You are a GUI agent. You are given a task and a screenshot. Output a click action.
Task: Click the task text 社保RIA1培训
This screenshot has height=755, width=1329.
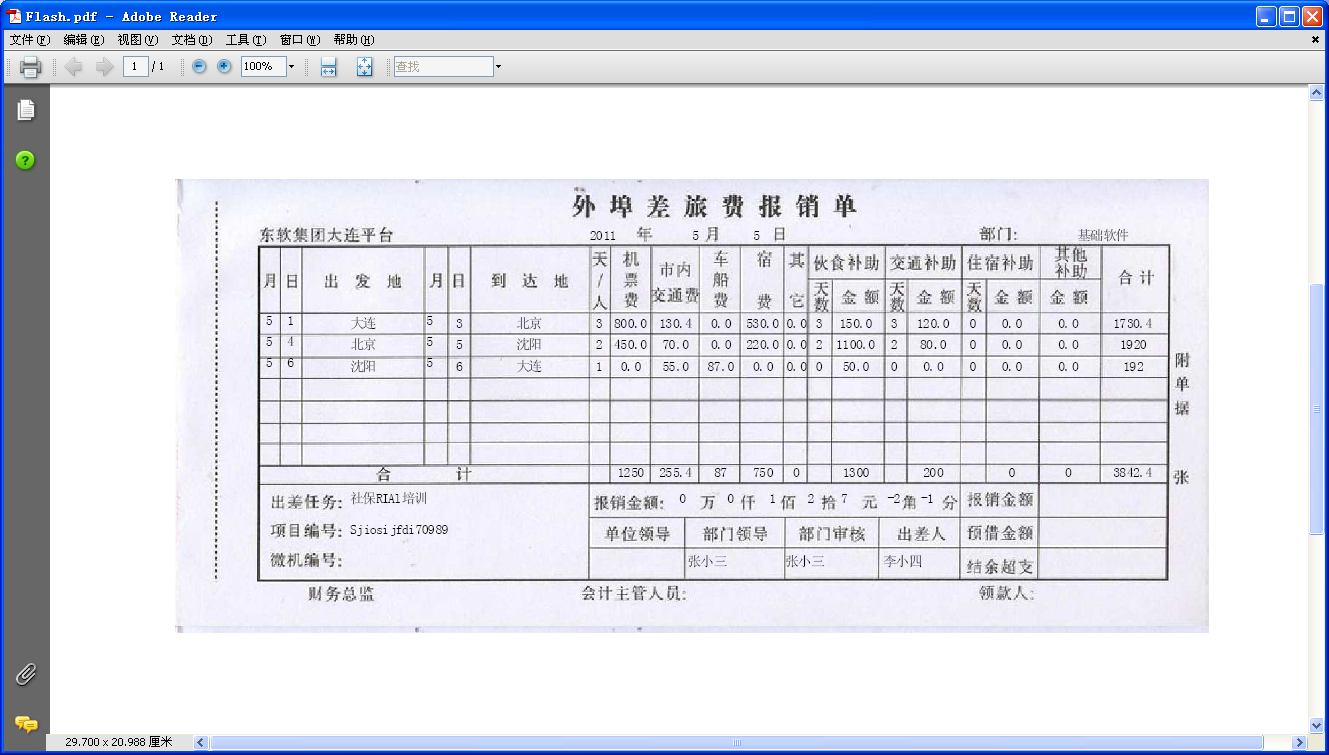(x=389, y=498)
